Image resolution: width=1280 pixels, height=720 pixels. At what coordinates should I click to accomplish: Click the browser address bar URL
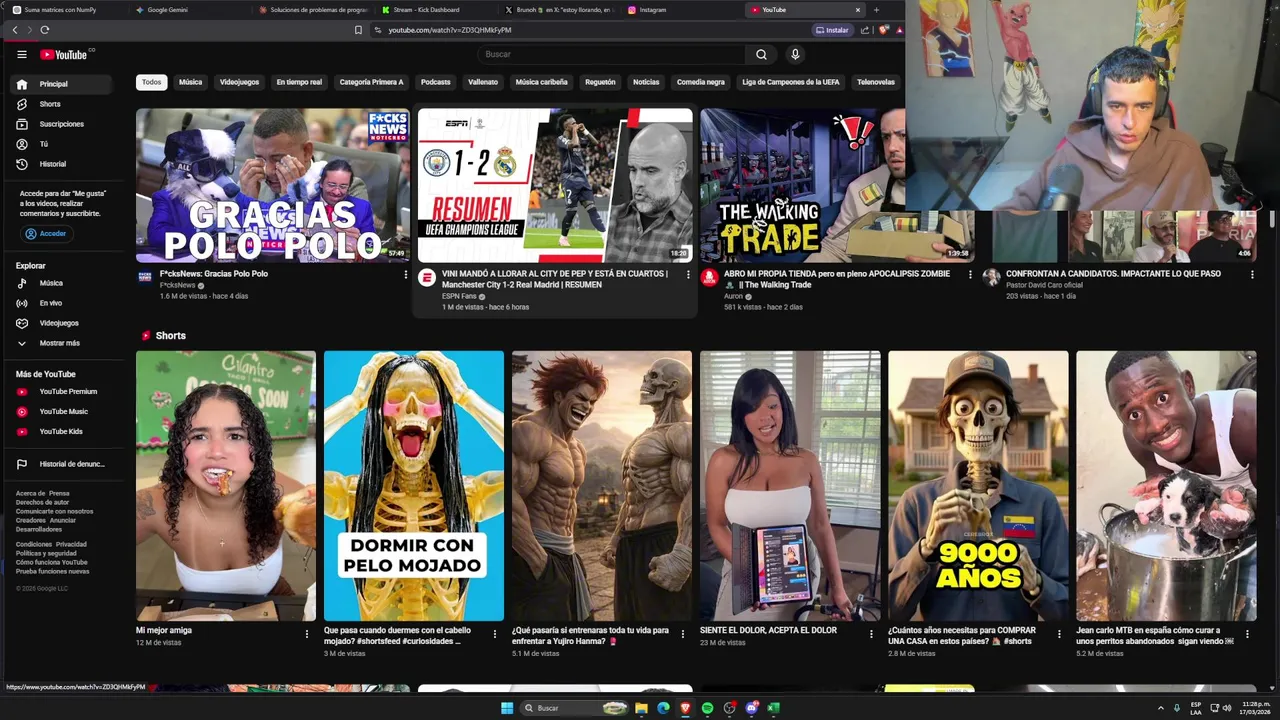tap(449, 30)
